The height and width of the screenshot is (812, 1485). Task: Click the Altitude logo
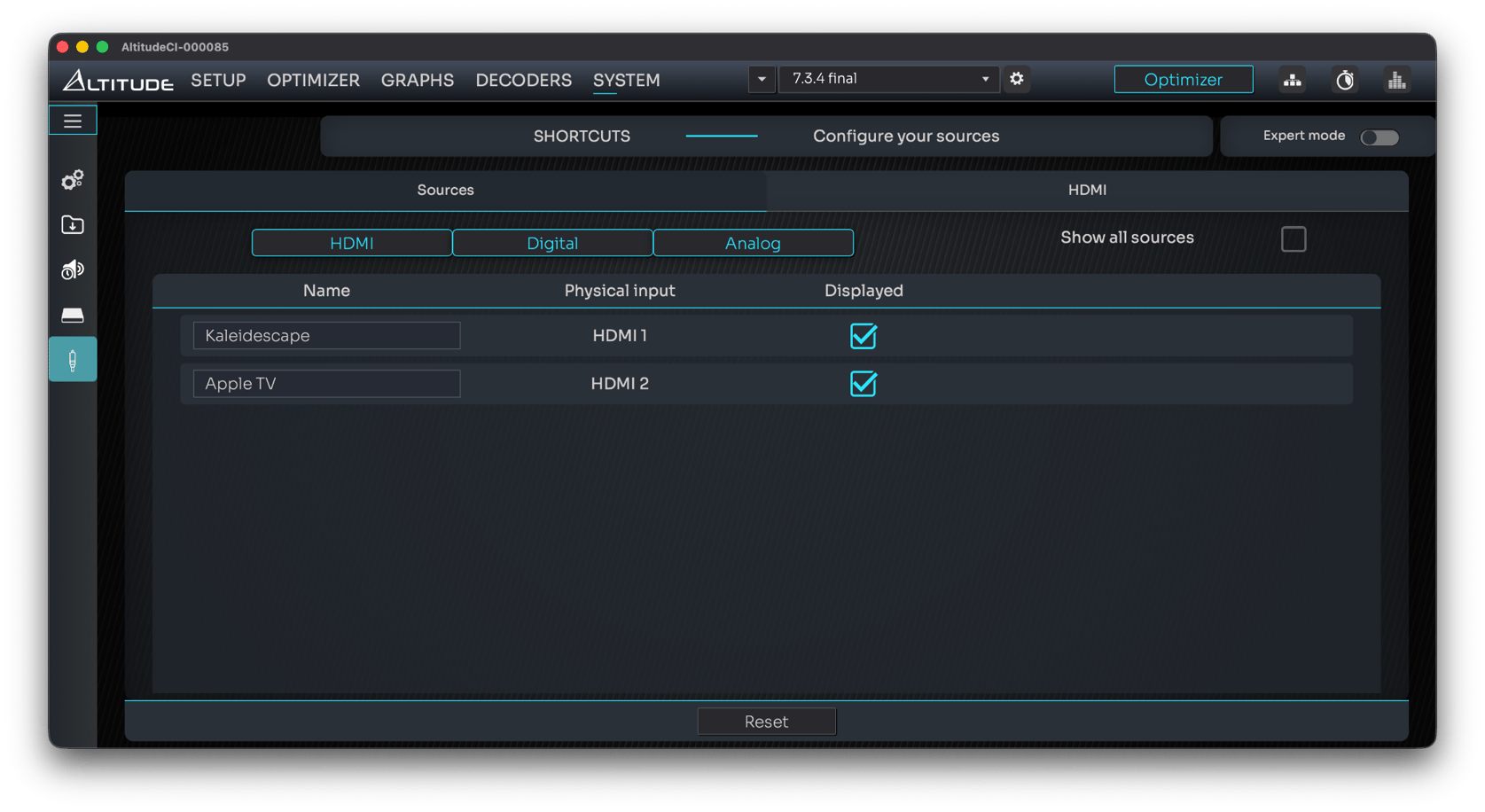point(118,80)
